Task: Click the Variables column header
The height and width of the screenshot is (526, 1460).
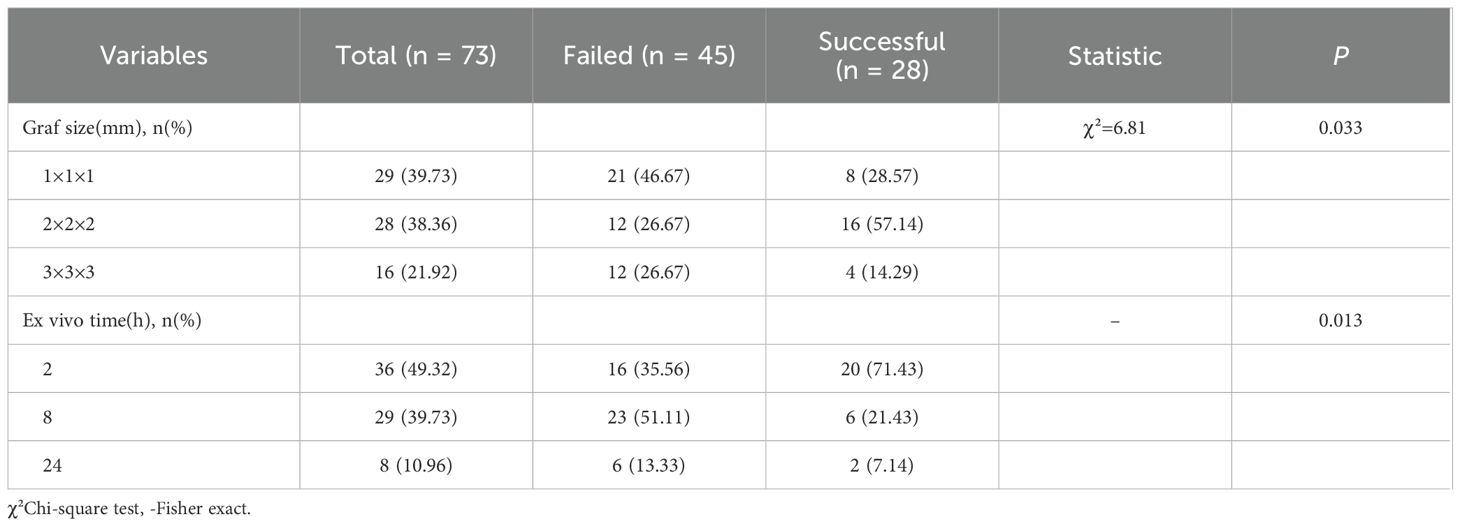Action: [x=153, y=56]
